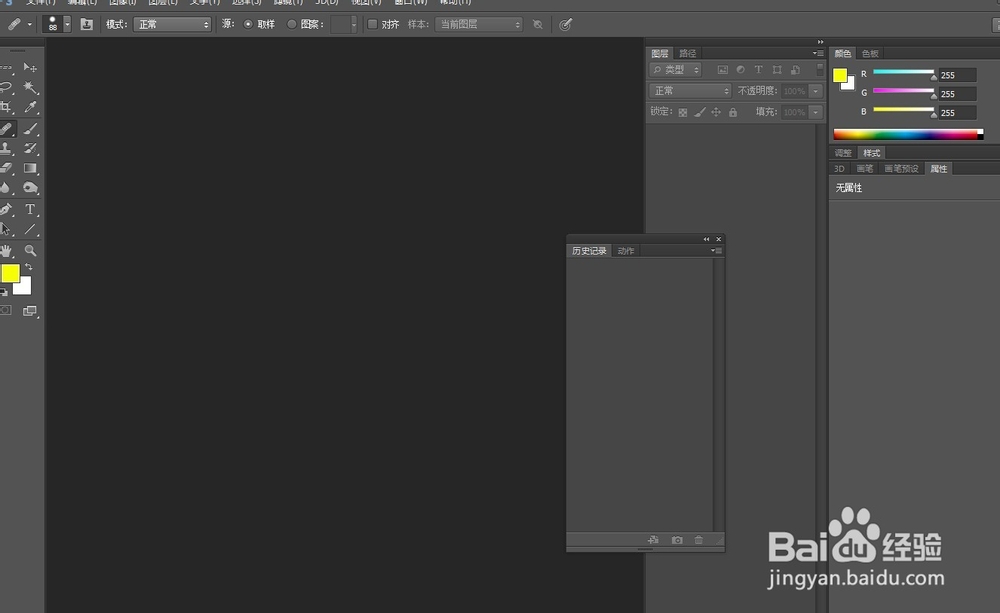Select the Horizontal Type tool in the toolbox
This screenshot has width=1000, height=613.
click(x=30, y=209)
